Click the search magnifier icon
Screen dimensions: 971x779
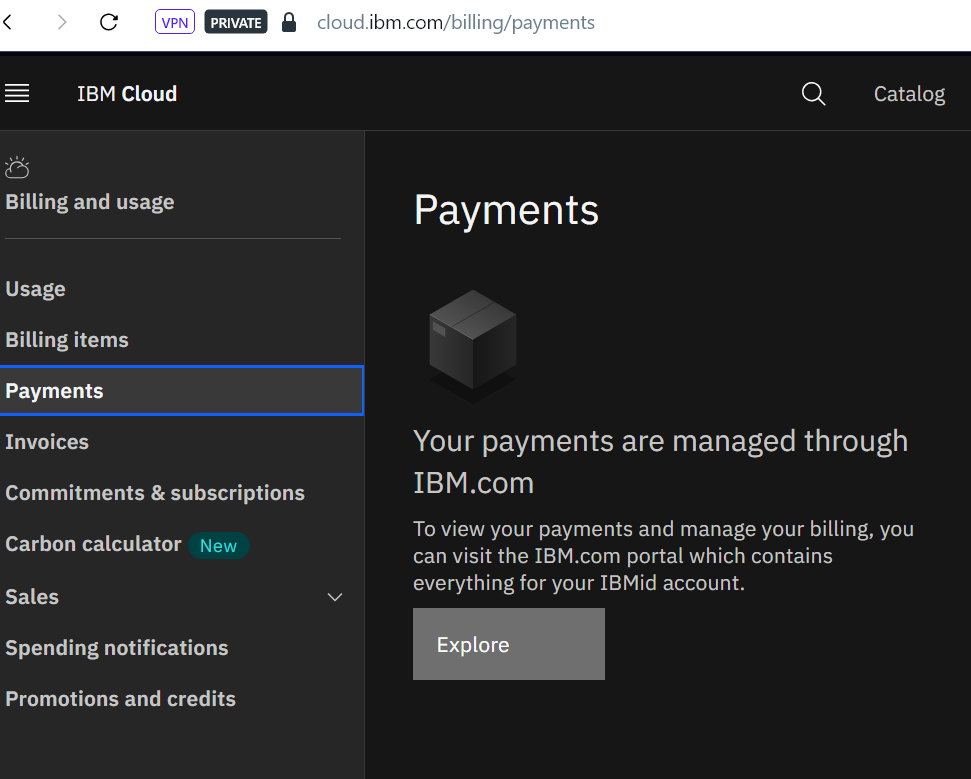(x=813, y=94)
